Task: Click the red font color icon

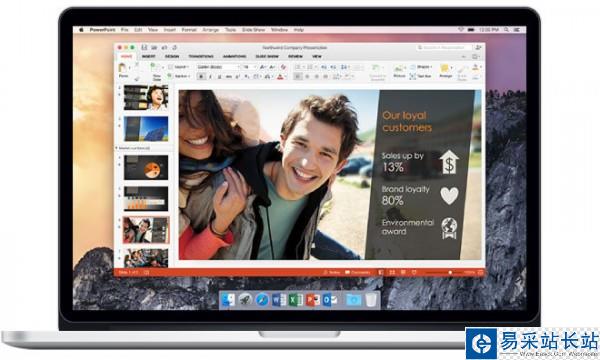Action: (x=280, y=77)
